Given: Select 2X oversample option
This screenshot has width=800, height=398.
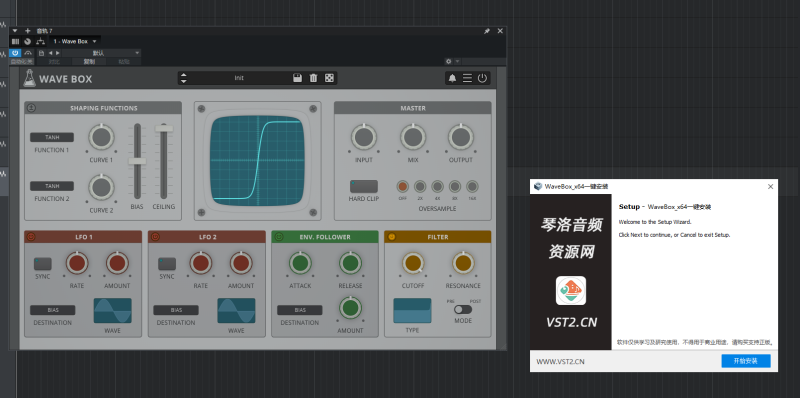Looking at the screenshot, I should (x=420, y=186).
